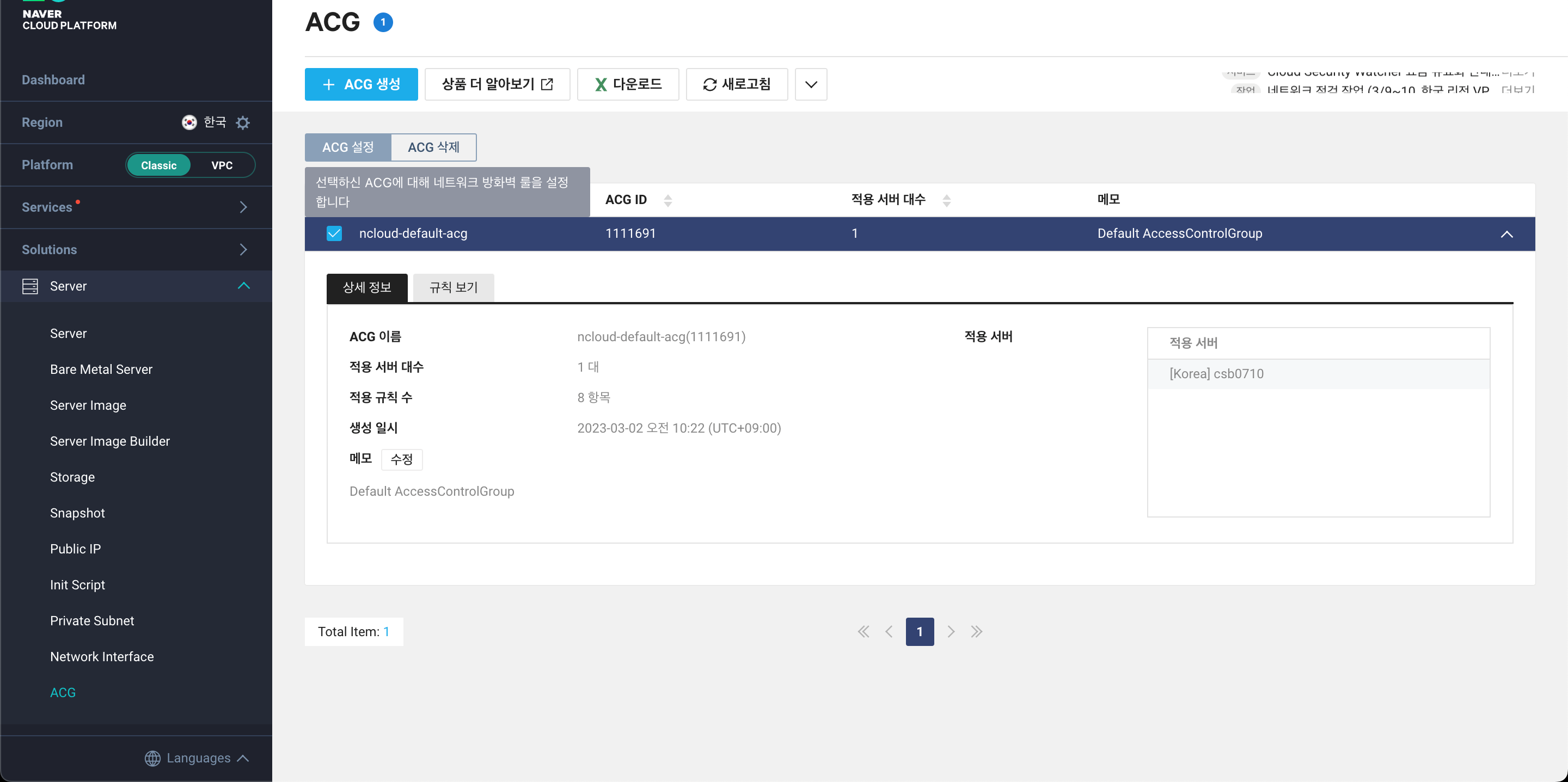Select applied server [Korea] csb0710
This screenshot has width=1568, height=782.
(1216, 374)
